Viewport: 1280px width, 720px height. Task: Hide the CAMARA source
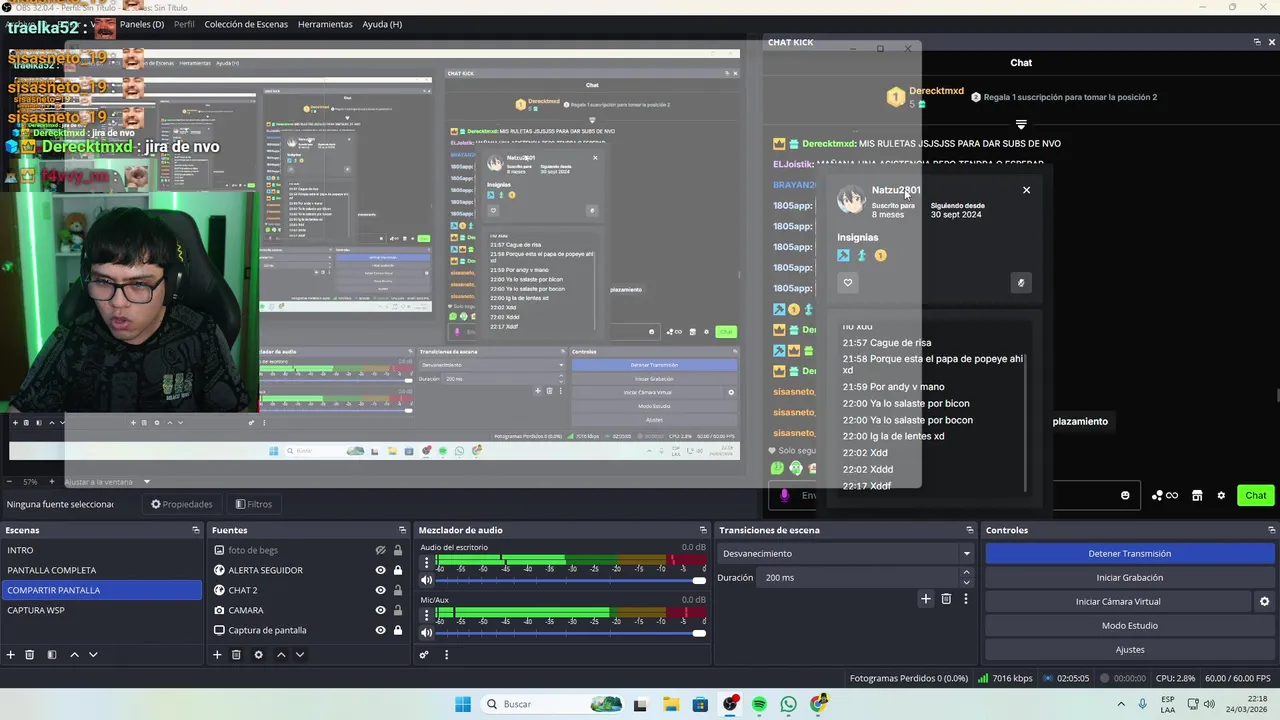380,610
